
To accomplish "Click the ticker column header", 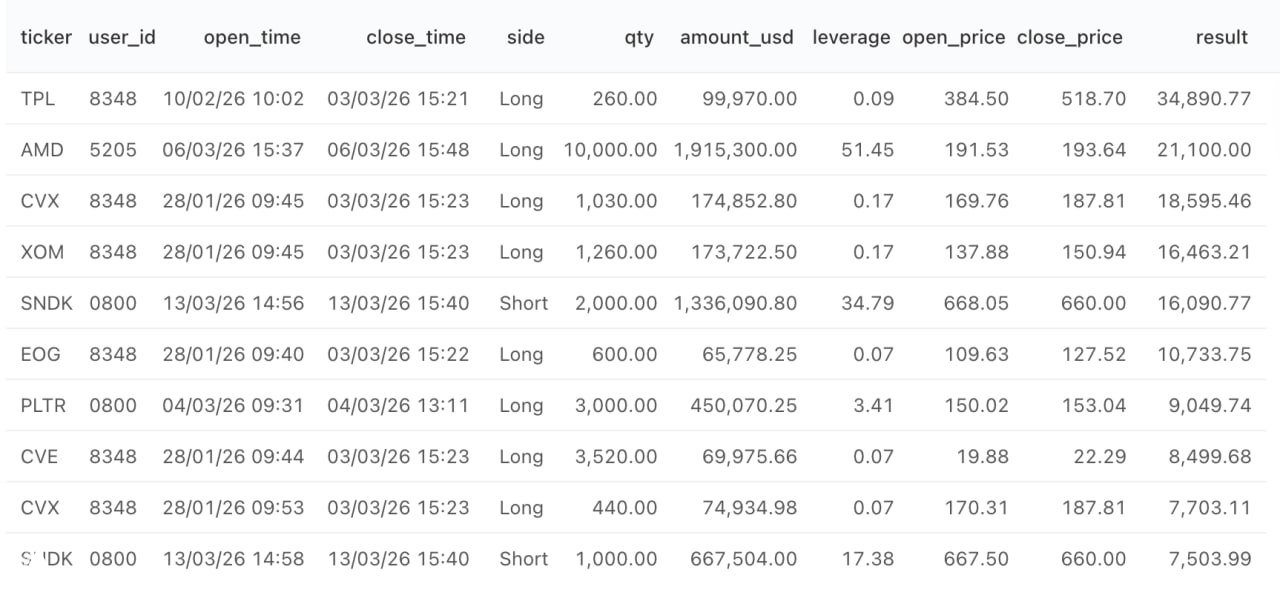I will tap(46, 37).
